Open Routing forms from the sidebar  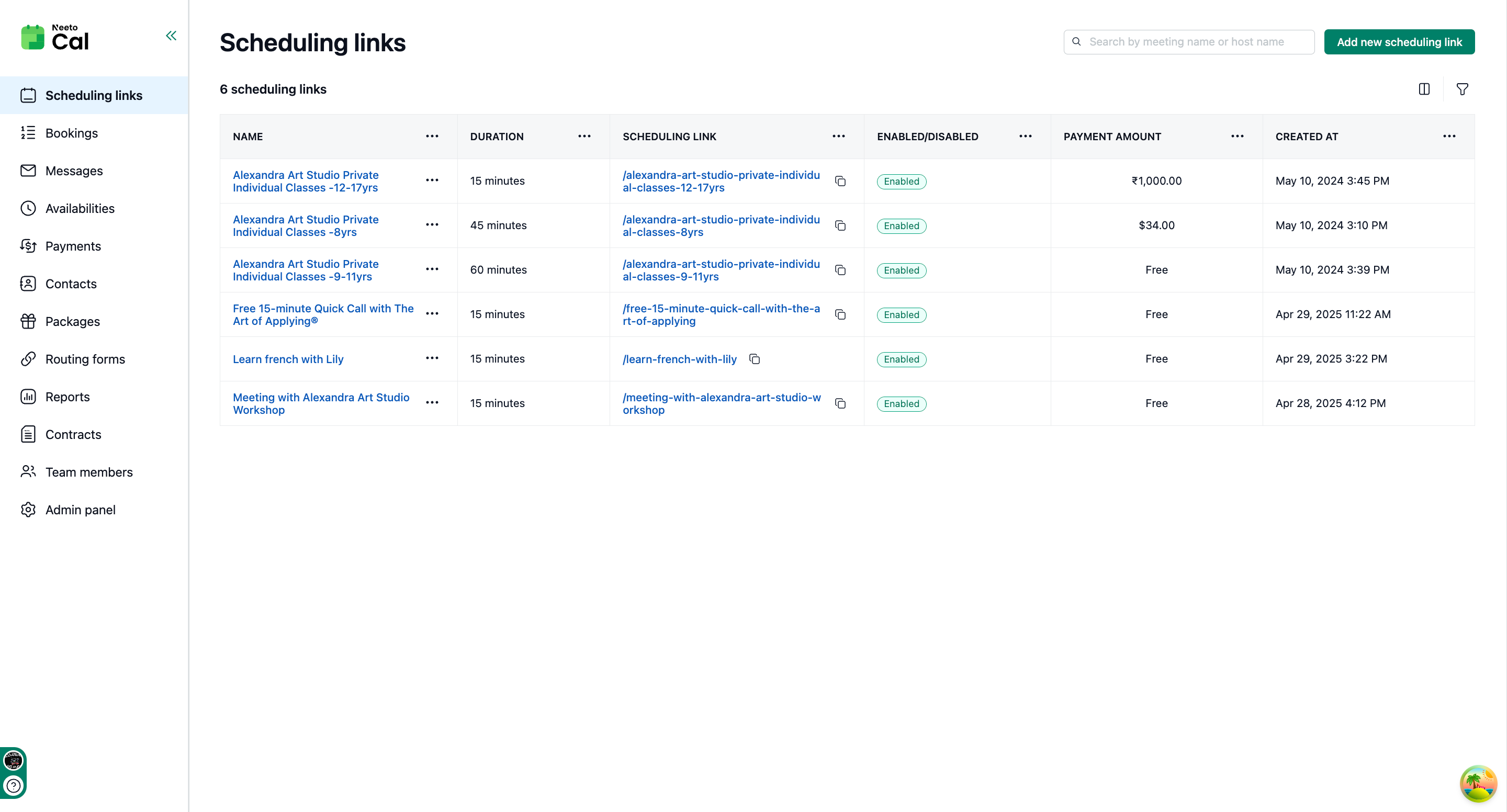tap(85, 359)
